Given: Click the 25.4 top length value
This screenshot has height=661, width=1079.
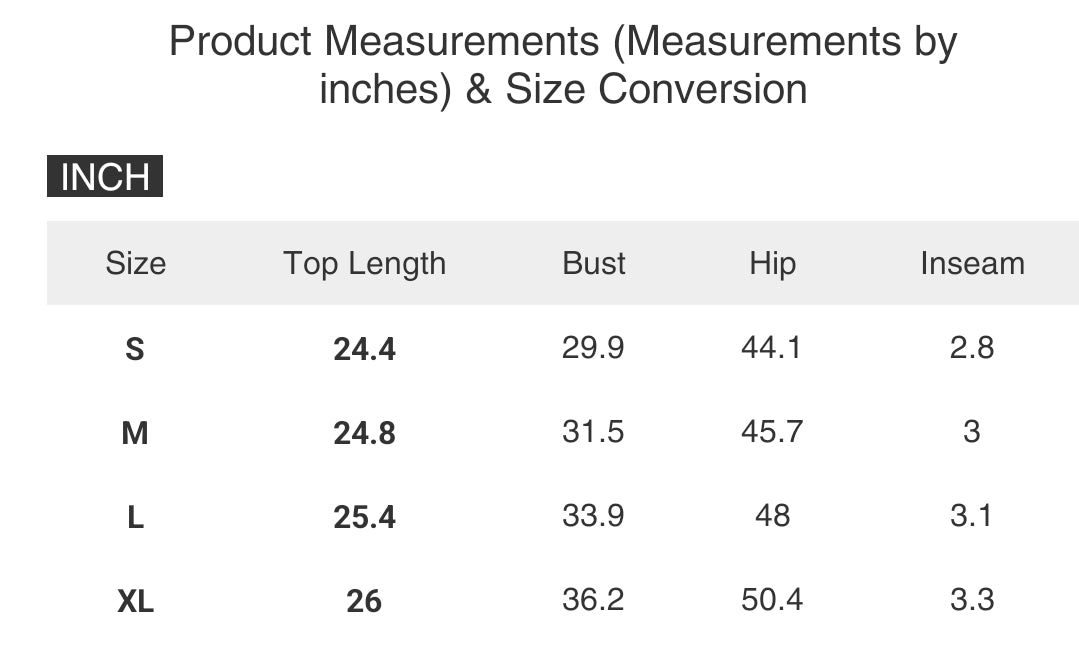Looking at the screenshot, I should point(364,517).
